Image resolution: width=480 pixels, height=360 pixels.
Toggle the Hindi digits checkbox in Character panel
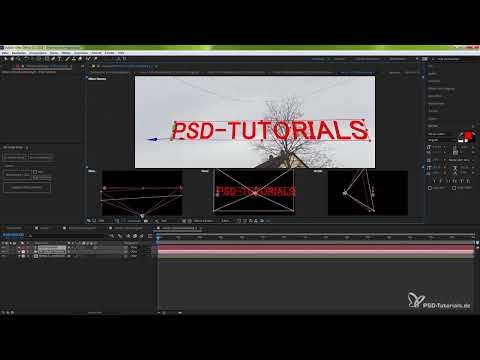pyautogui.click(x=454, y=188)
